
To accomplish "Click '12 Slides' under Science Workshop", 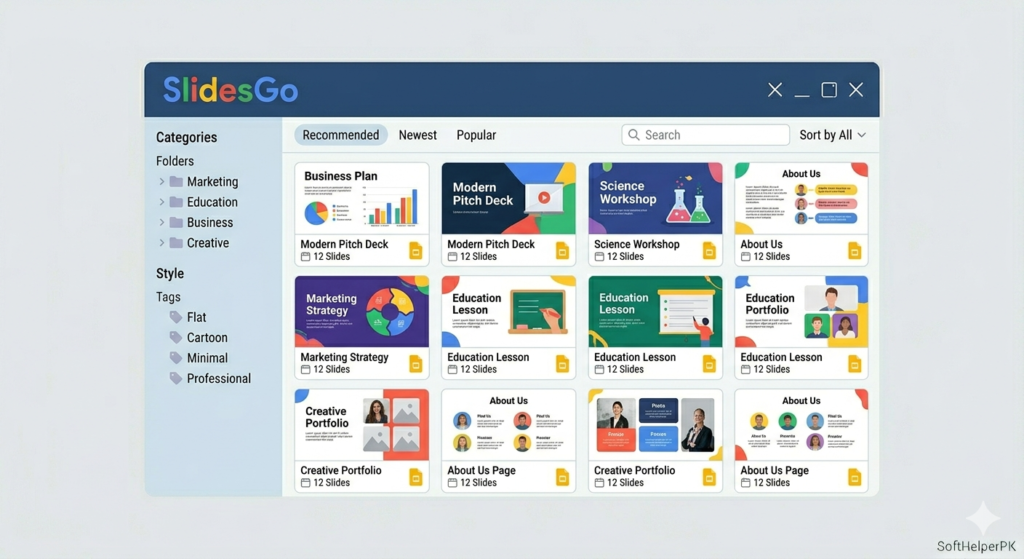I will (625, 257).
